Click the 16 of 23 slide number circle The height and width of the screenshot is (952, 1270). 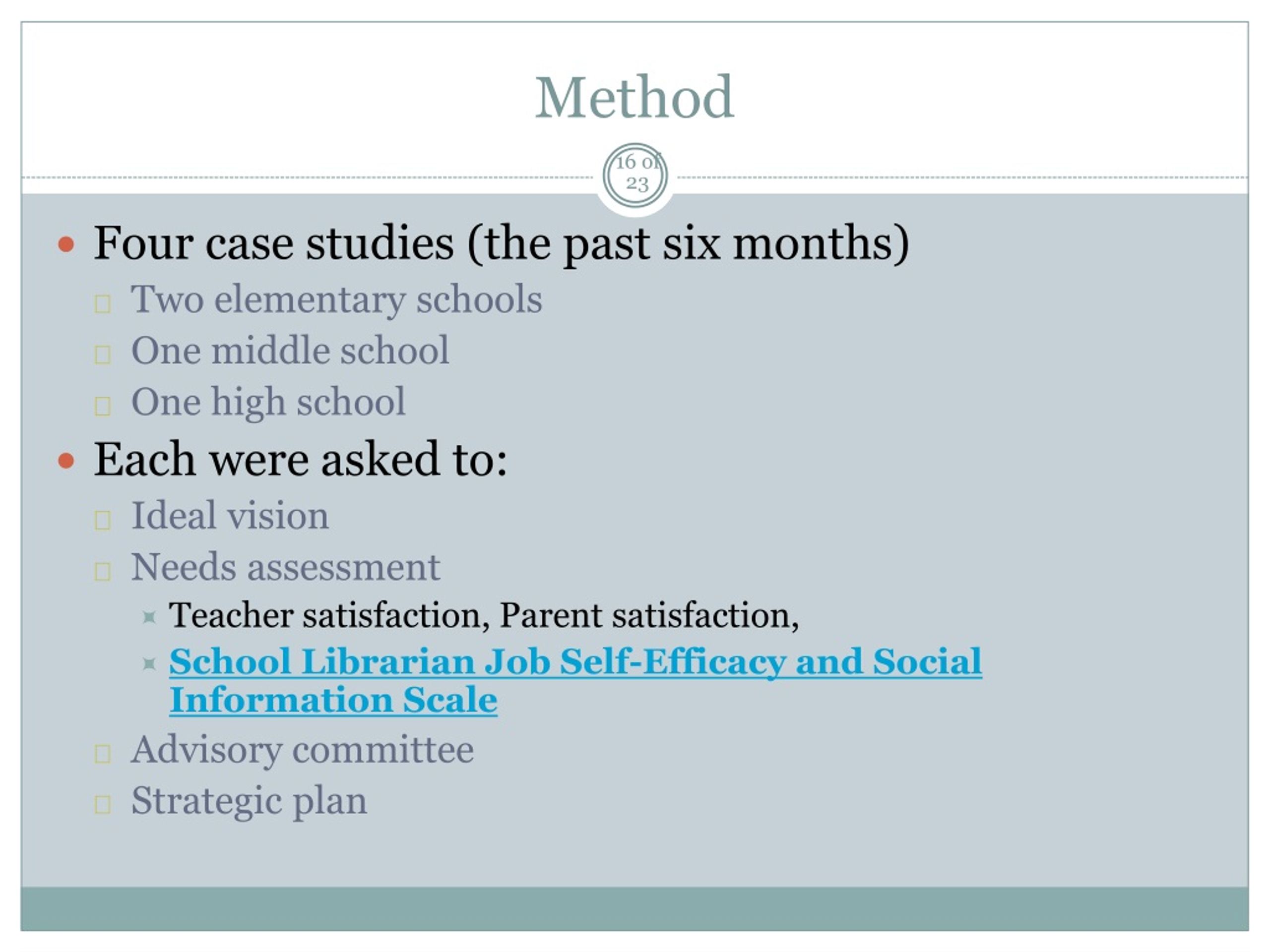(635, 175)
